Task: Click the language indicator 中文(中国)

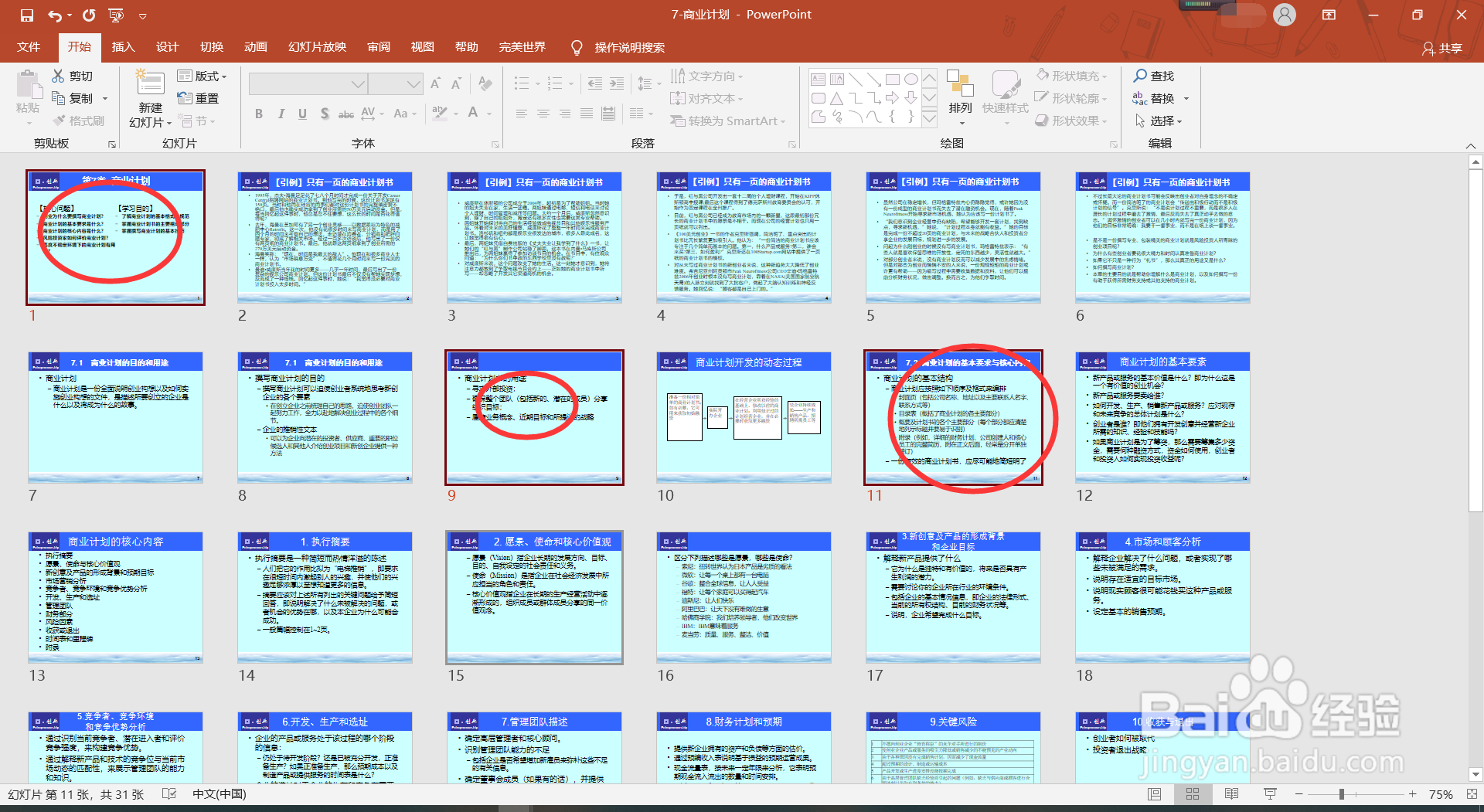Action: point(220,794)
